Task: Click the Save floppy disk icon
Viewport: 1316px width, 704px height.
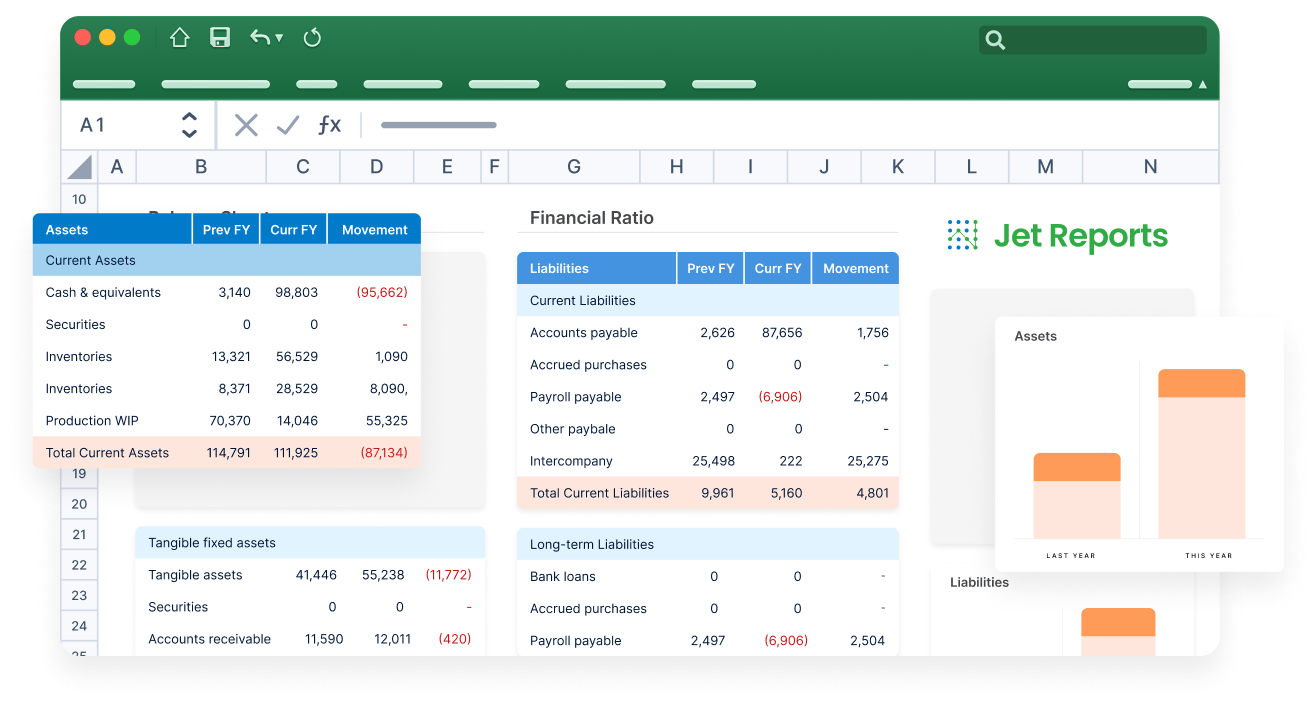Action: 220,38
